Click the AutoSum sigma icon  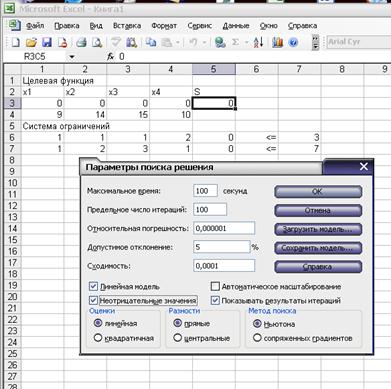pyautogui.click(x=235, y=42)
